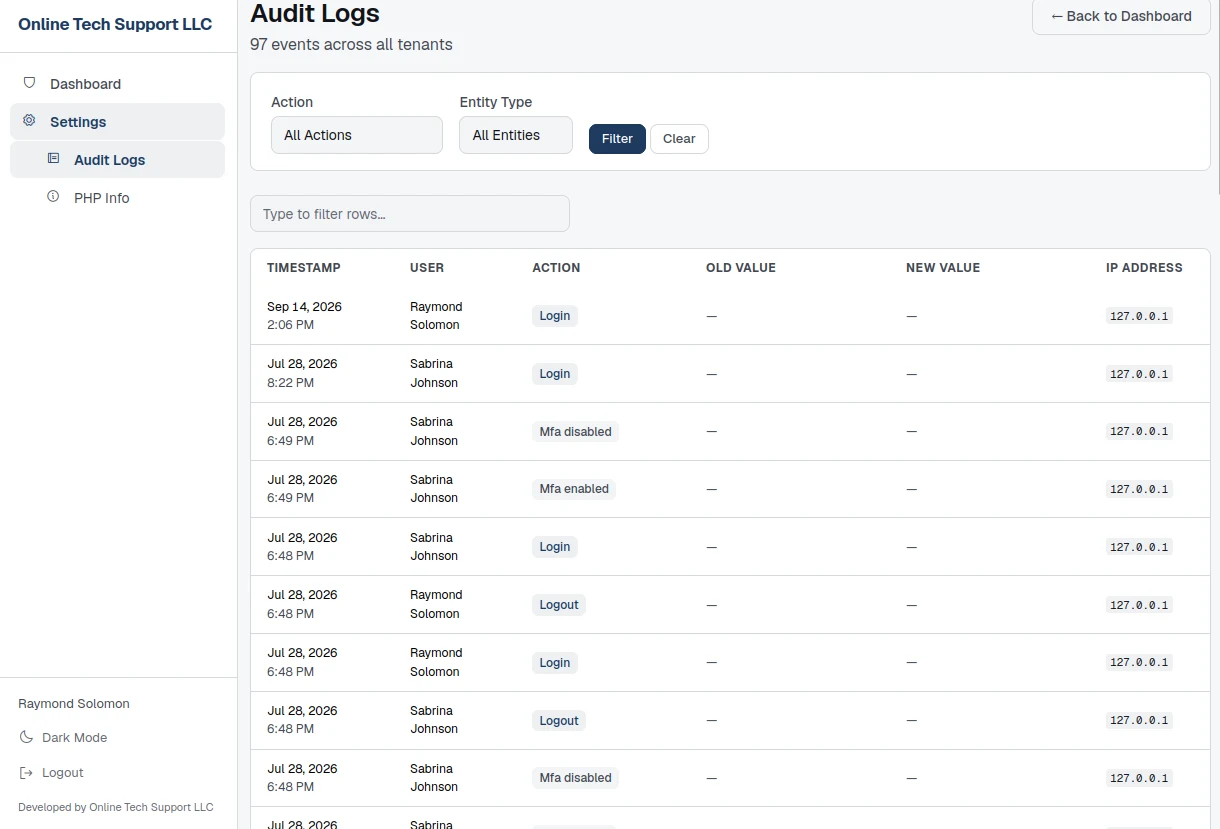
Task: Select the Jul 28, 2026 8:22 PM timestamp
Action: pos(302,373)
